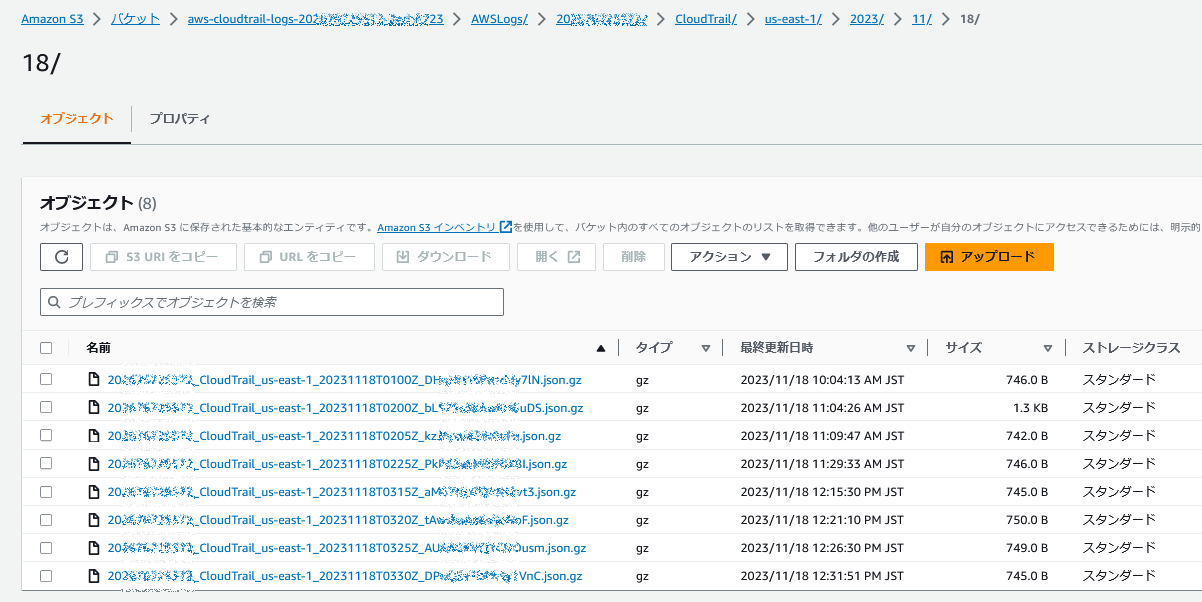Select checkbox for T0205Z log file
The width and height of the screenshot is (1202, 602).
[x=46, y=436]
